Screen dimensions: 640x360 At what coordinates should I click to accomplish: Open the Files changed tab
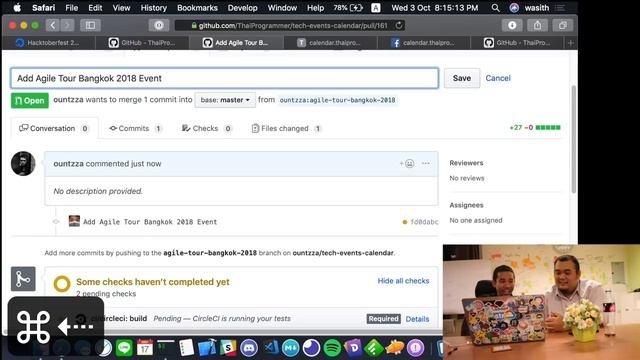[x=286, y=128]
